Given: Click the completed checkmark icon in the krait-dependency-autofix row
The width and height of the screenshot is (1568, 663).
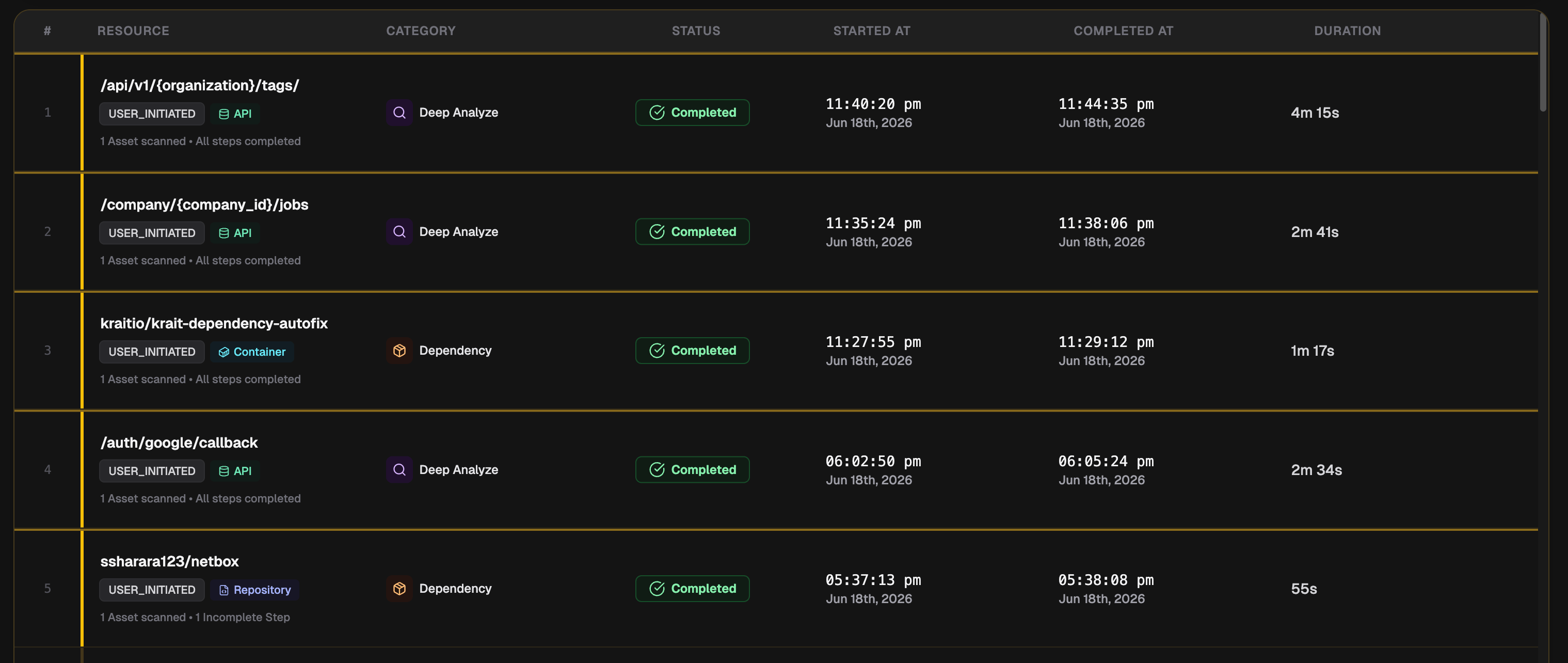Looking at the screenshot, I should (657, 351).
